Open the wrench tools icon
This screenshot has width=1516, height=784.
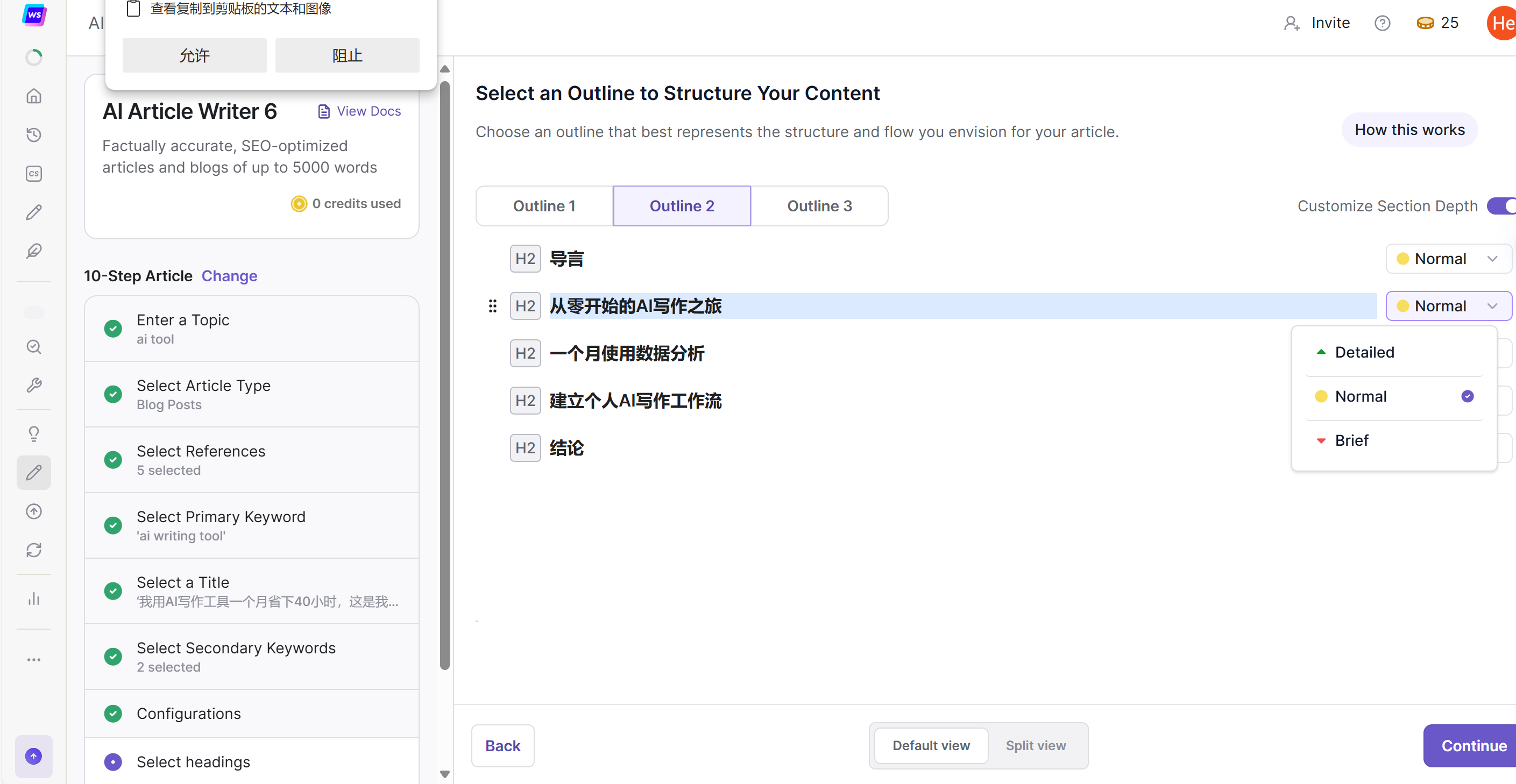33,385
